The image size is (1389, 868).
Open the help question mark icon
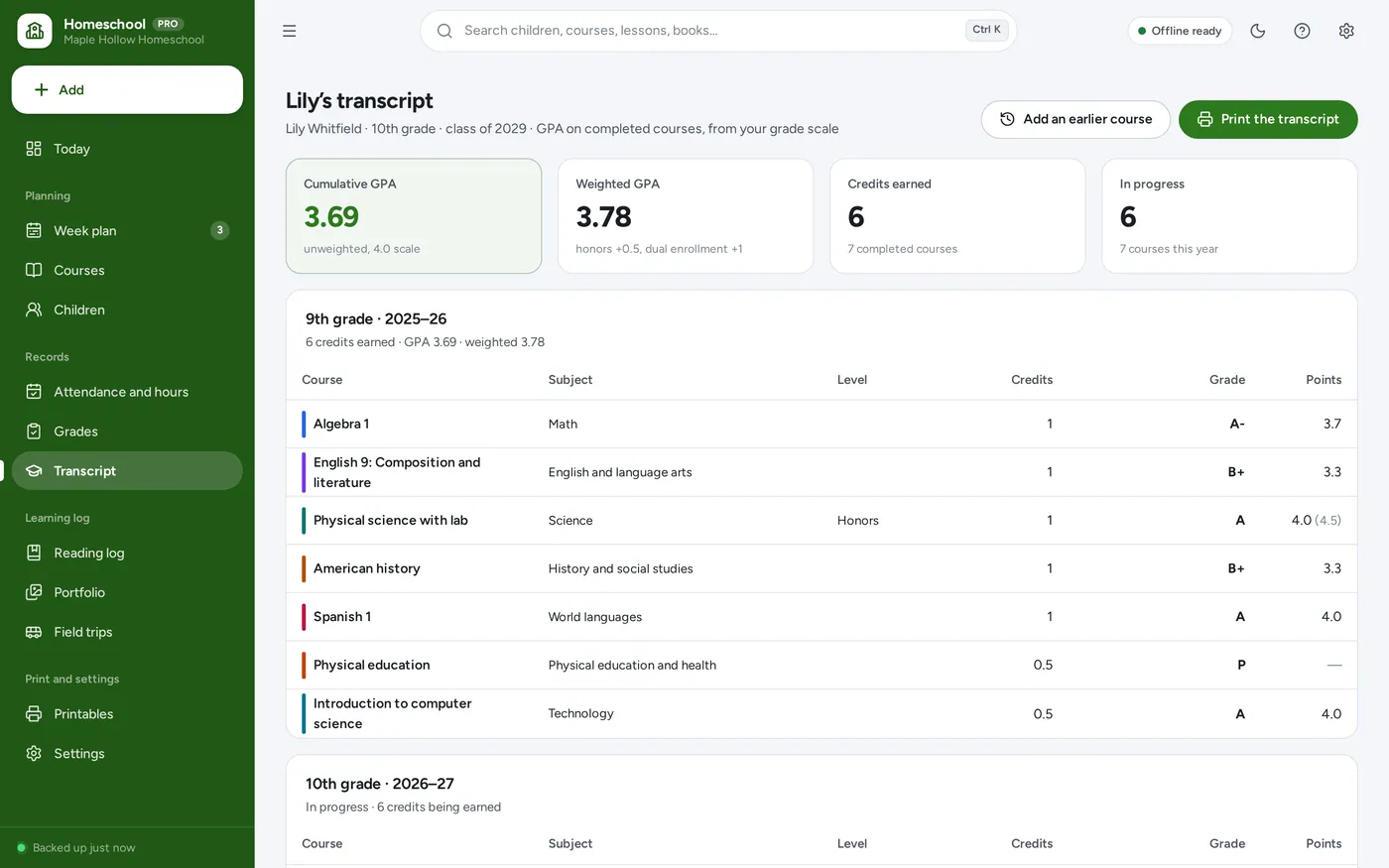[1302, 31]
